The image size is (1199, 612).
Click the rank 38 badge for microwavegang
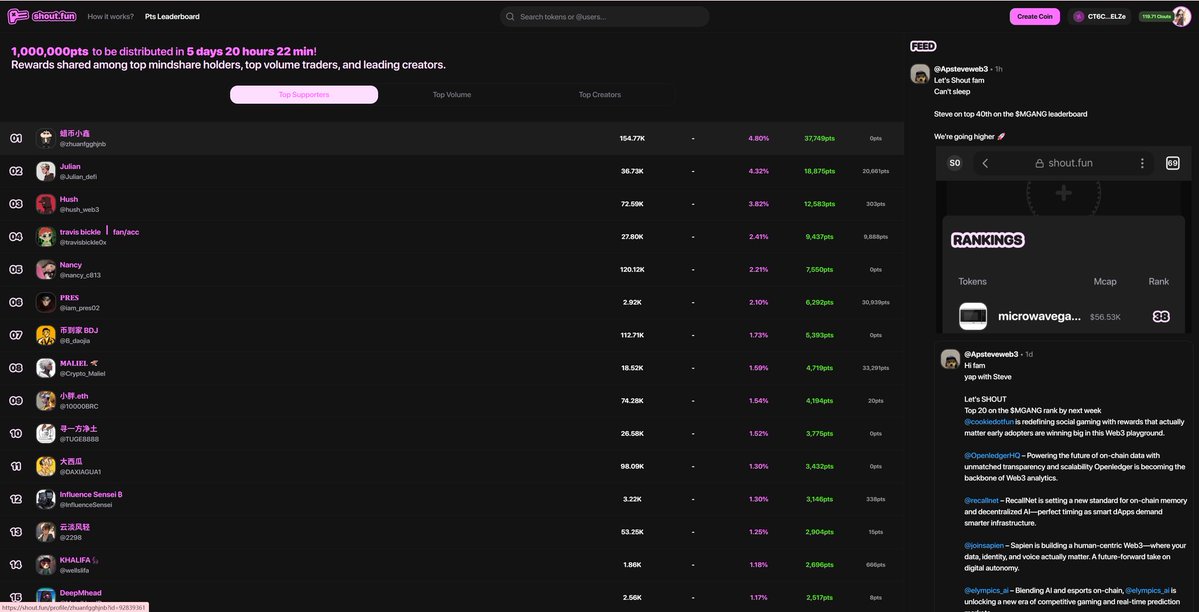coord(1161,317)
